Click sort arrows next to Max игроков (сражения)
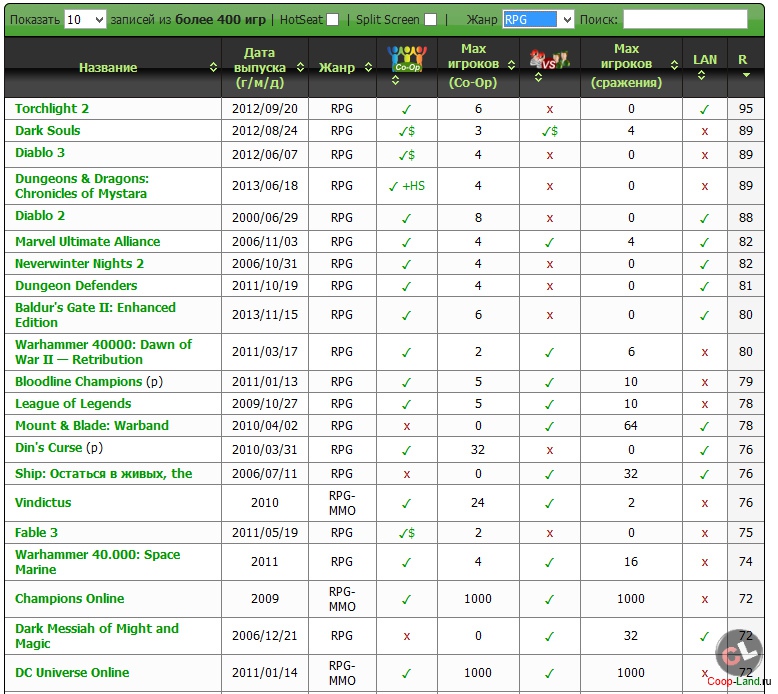This screenshot has height=694, width=778. 674,64
